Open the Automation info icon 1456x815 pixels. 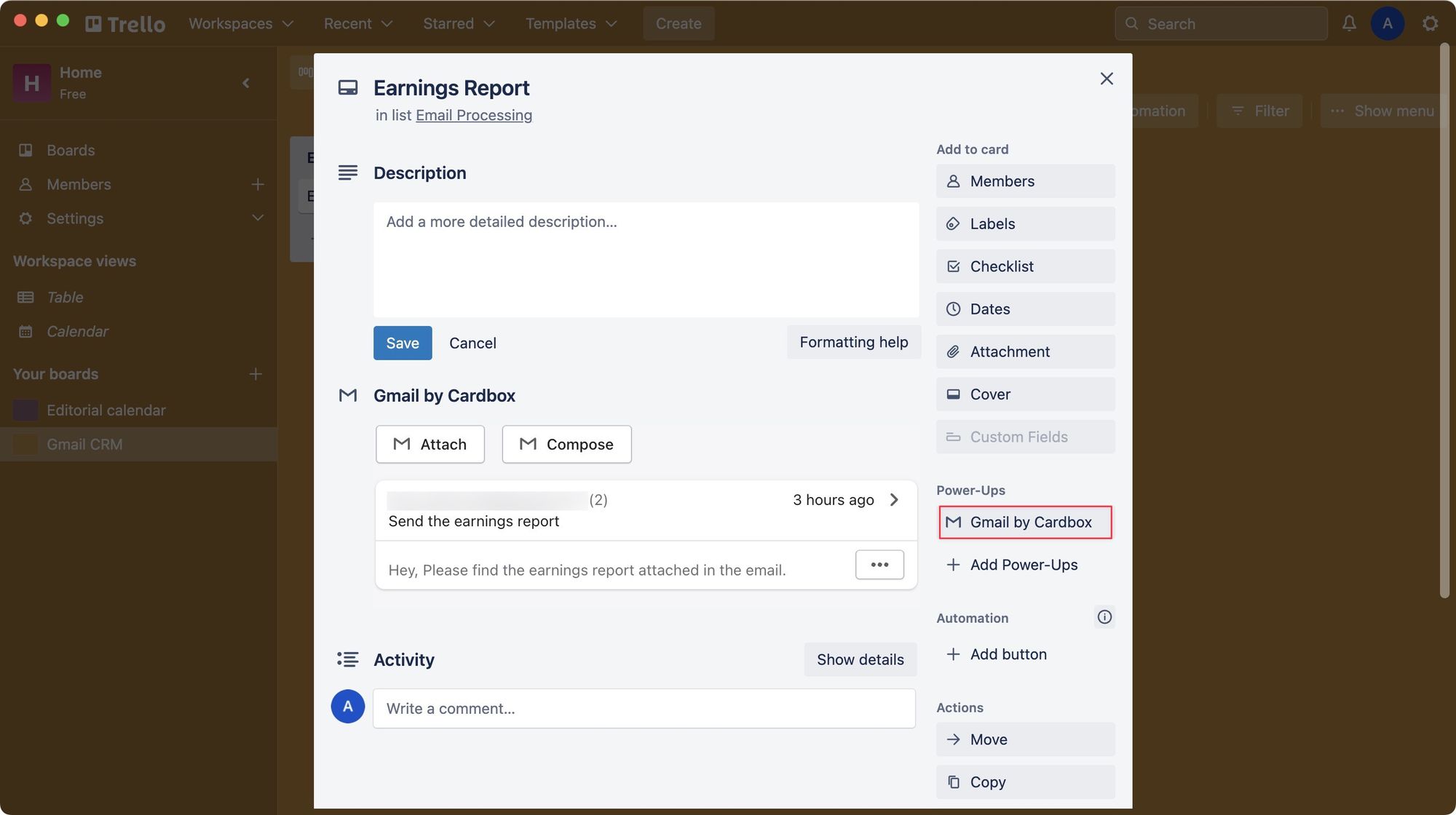pos(1104,617)
